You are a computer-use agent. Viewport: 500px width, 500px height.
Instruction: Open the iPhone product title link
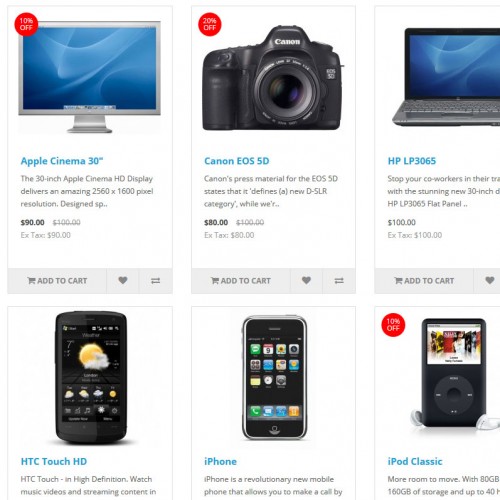click(x=220, y=462)
